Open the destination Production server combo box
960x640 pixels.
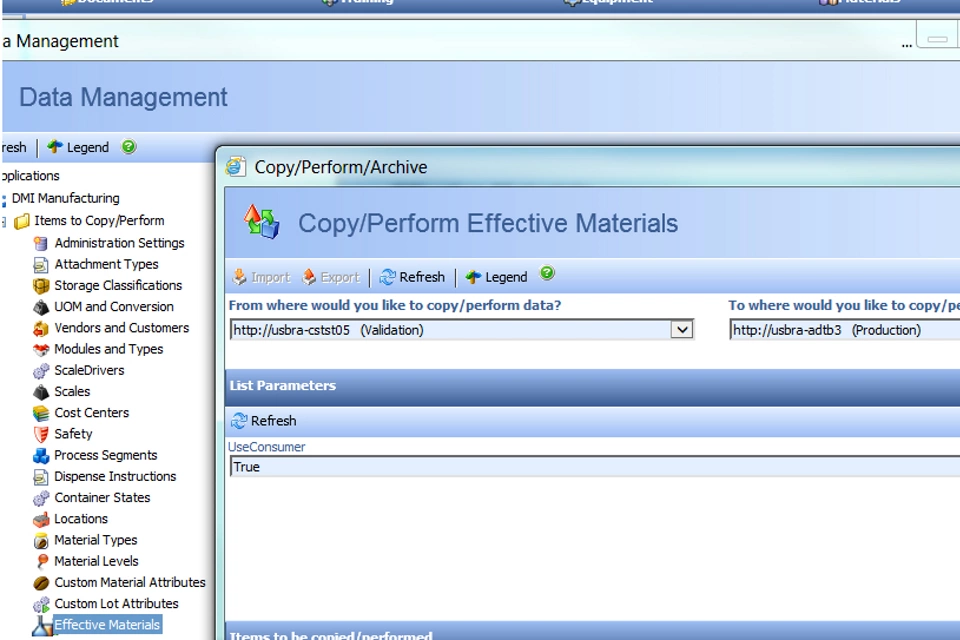(843, 330)
